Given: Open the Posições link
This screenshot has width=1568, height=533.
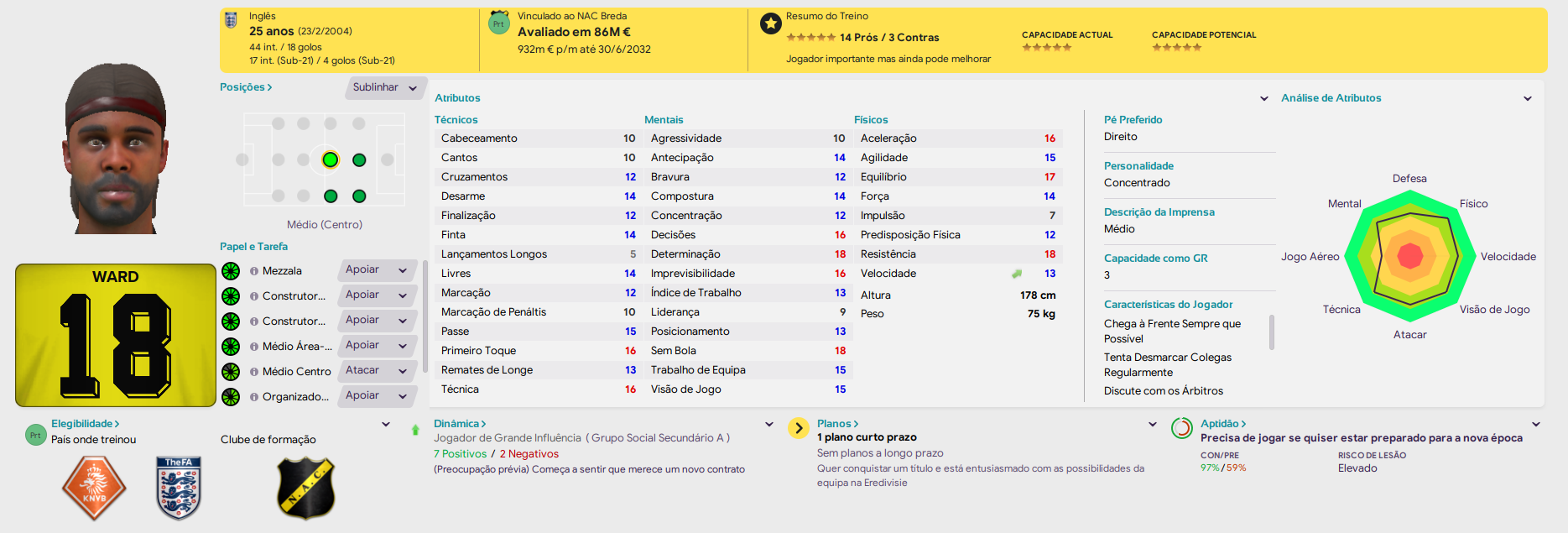Looking at the screenshot, I should [x=246, y=87].
